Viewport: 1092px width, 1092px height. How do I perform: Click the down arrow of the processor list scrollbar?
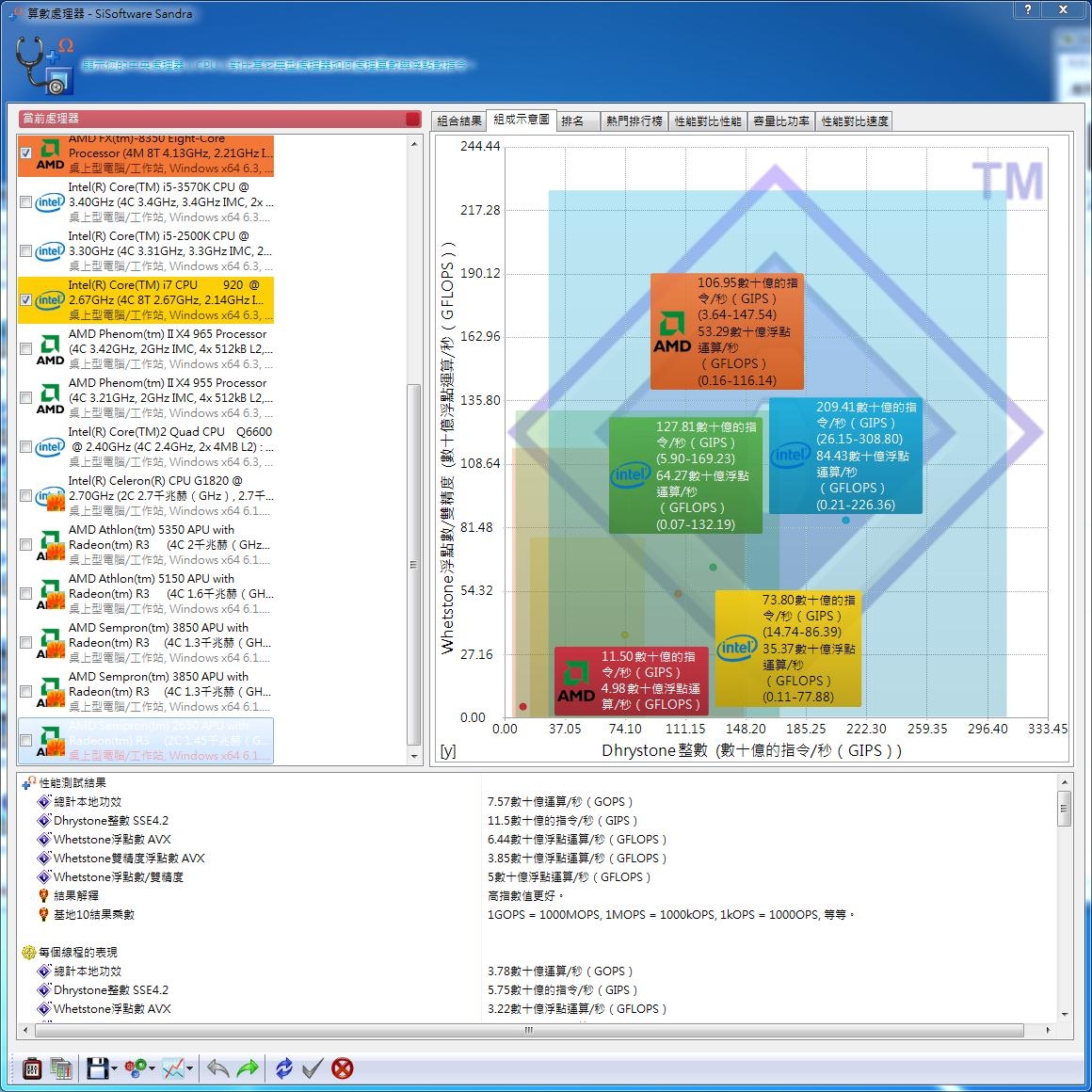click(414, 756)
